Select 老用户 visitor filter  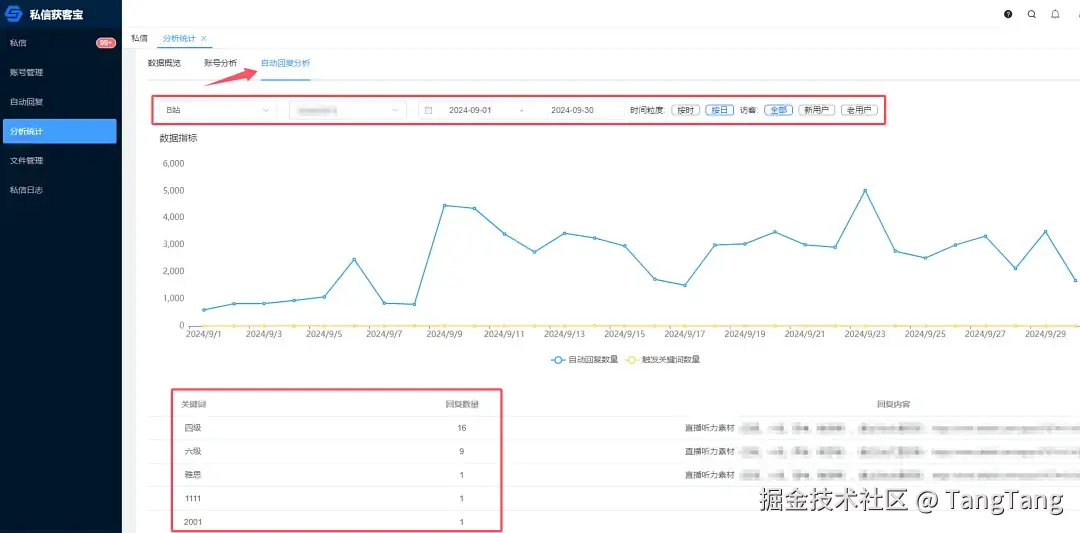(860, 110)
